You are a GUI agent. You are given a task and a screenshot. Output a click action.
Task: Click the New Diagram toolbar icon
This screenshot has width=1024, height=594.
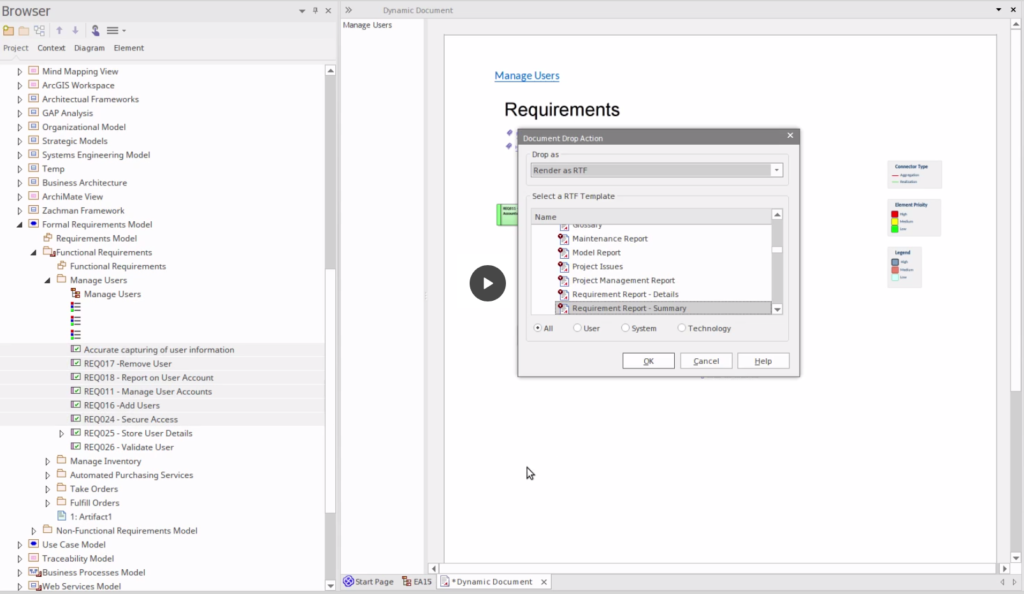pos(39,31)
